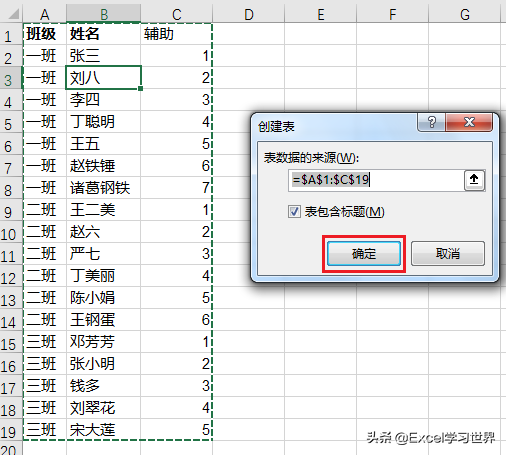Select column B header
This screenshot has height=455, width=506.
(104, 14)
